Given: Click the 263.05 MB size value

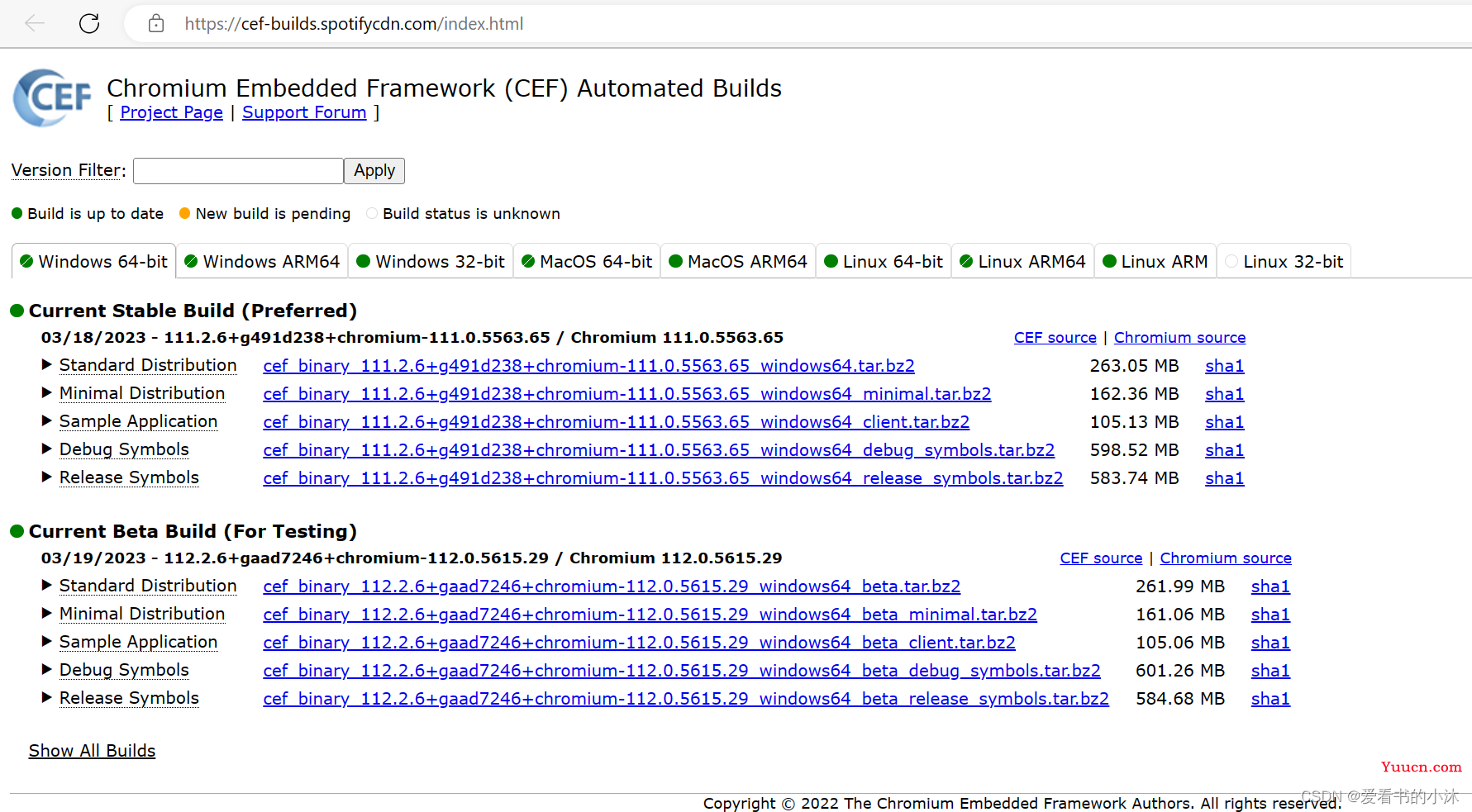Looking at the screenshot, I should click(1134, 366).
